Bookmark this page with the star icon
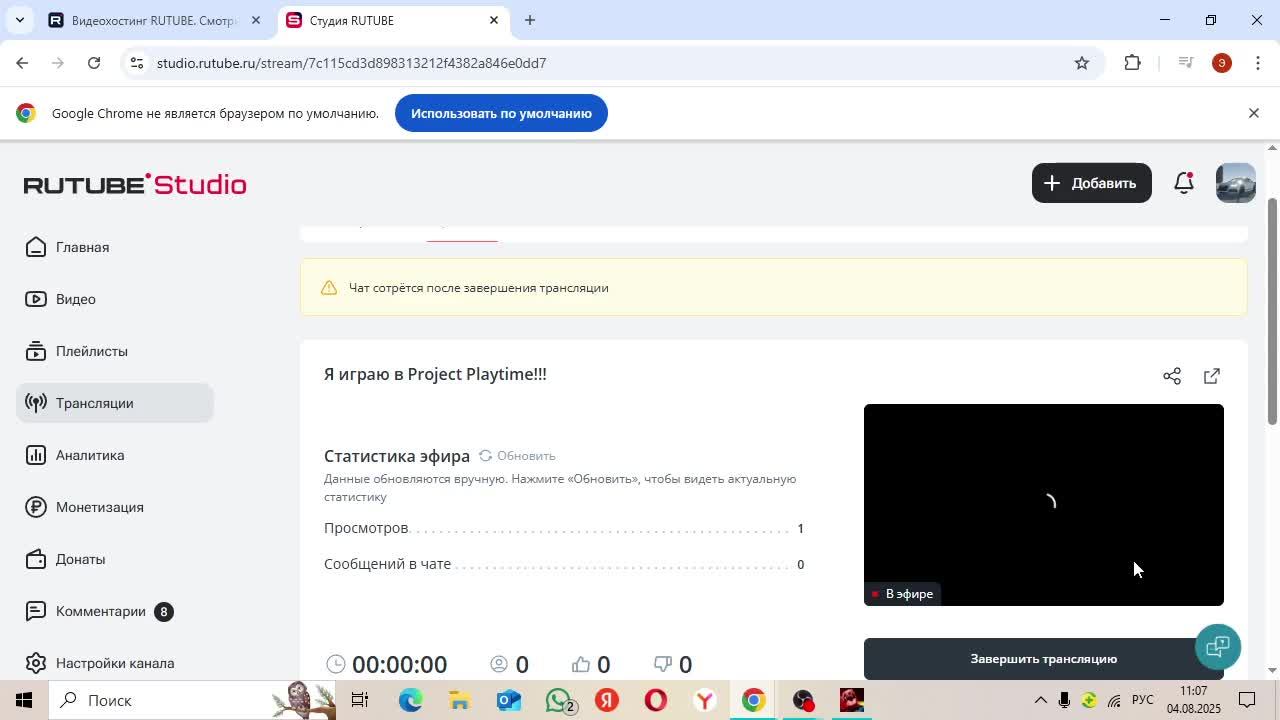This screenshot has width=1280, height=720. (1081, 63)
